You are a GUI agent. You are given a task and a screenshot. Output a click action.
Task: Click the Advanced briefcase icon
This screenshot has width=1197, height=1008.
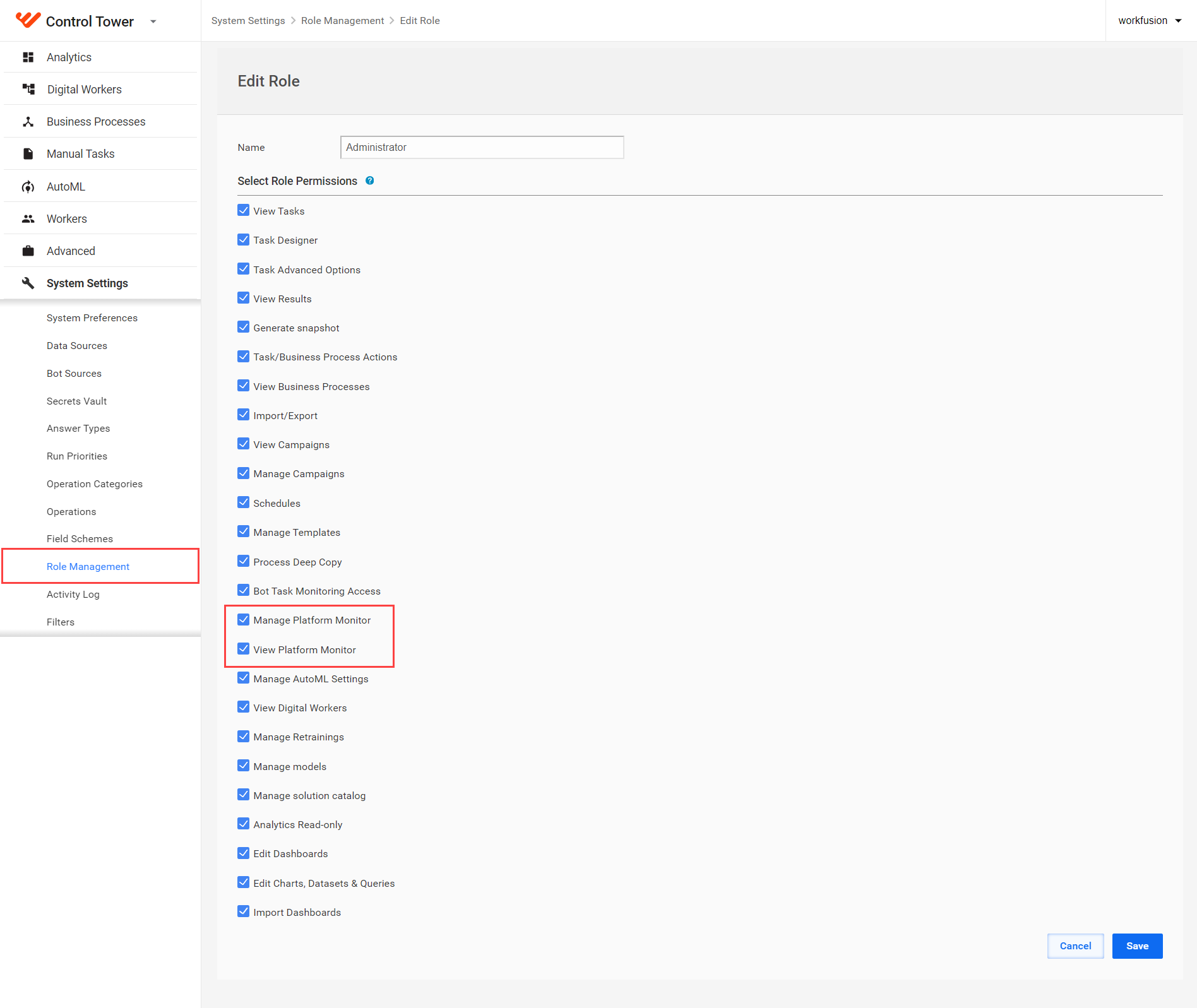[28, 251]
